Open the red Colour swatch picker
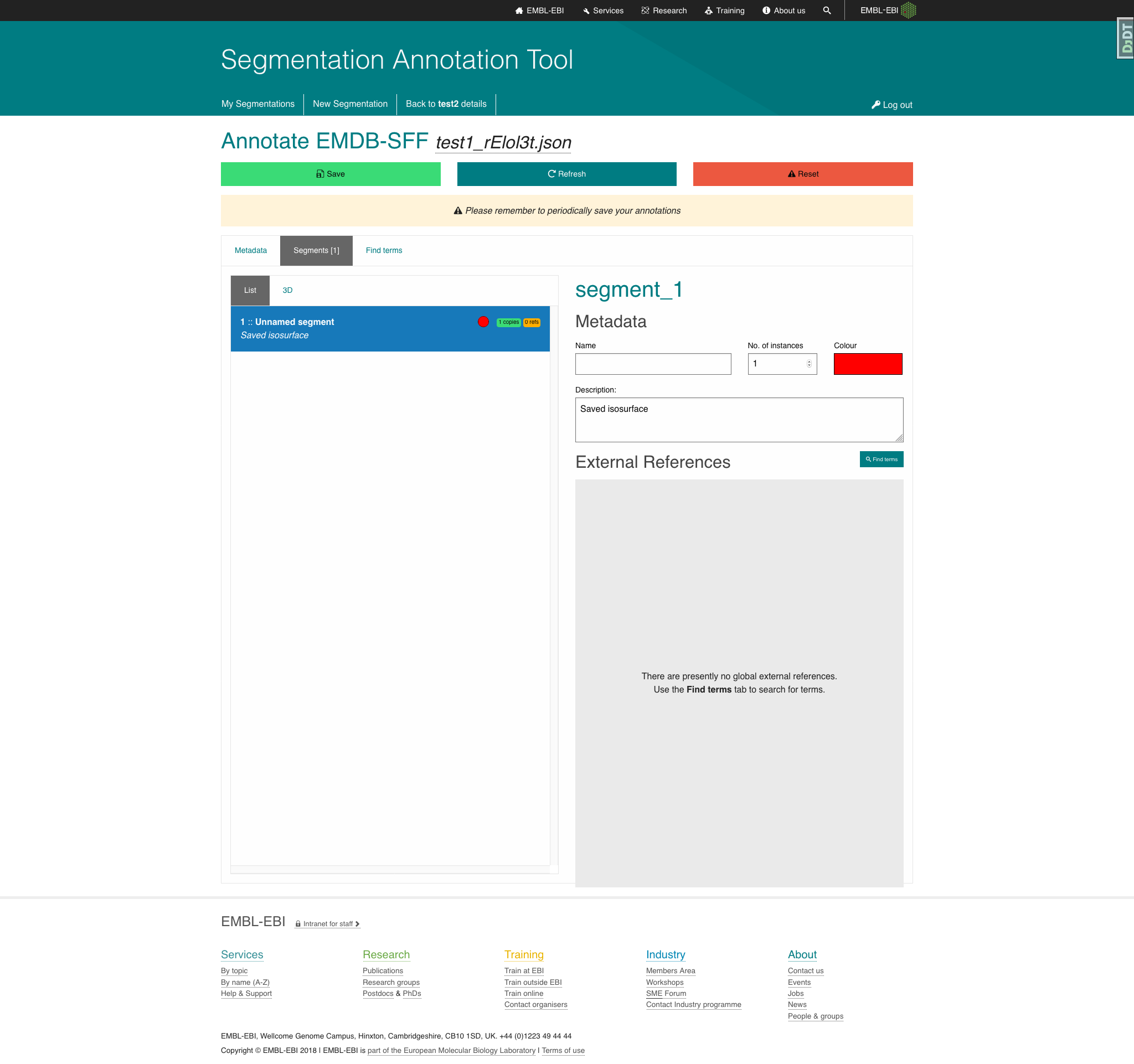1134x1064 pixels. tap(868, 364)
